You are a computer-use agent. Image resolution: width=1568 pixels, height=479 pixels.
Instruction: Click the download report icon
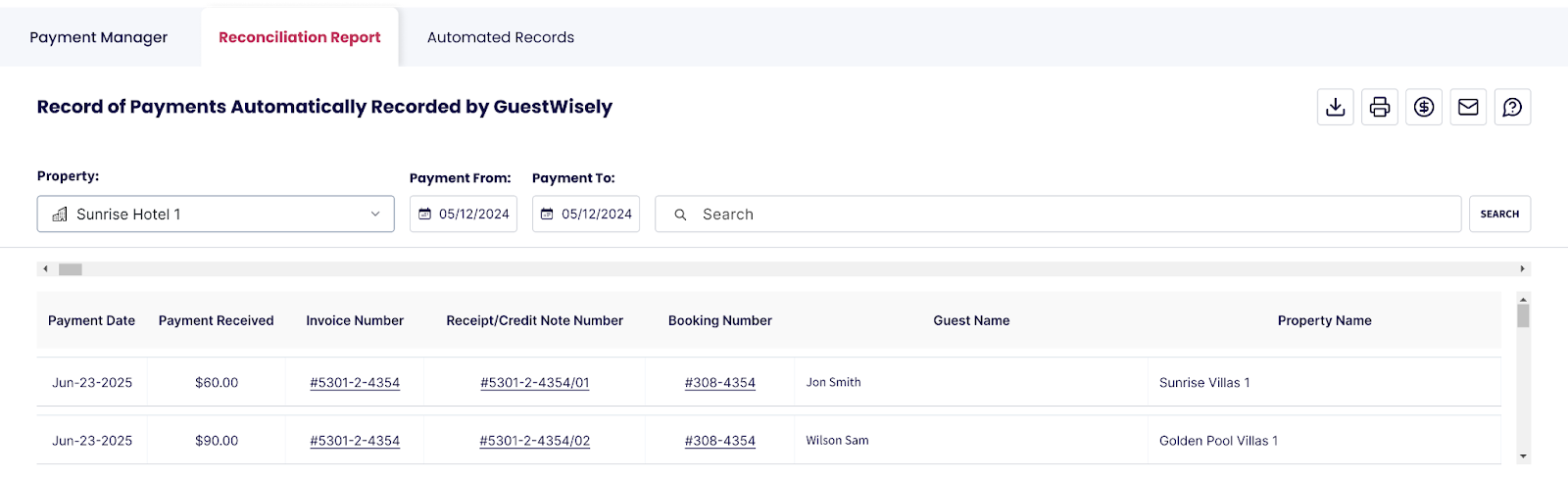(1335, 107)
